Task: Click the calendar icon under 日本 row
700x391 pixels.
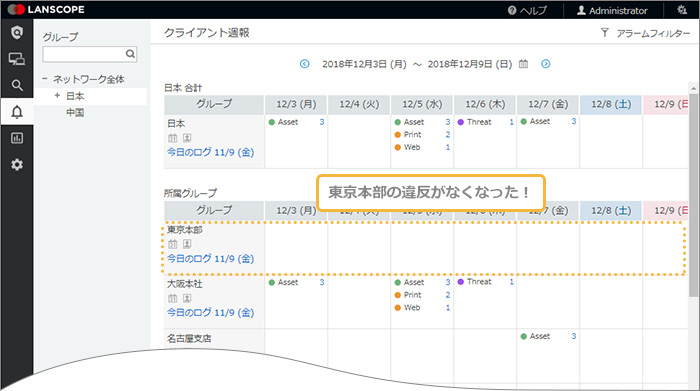Action: tap(173, 138)
